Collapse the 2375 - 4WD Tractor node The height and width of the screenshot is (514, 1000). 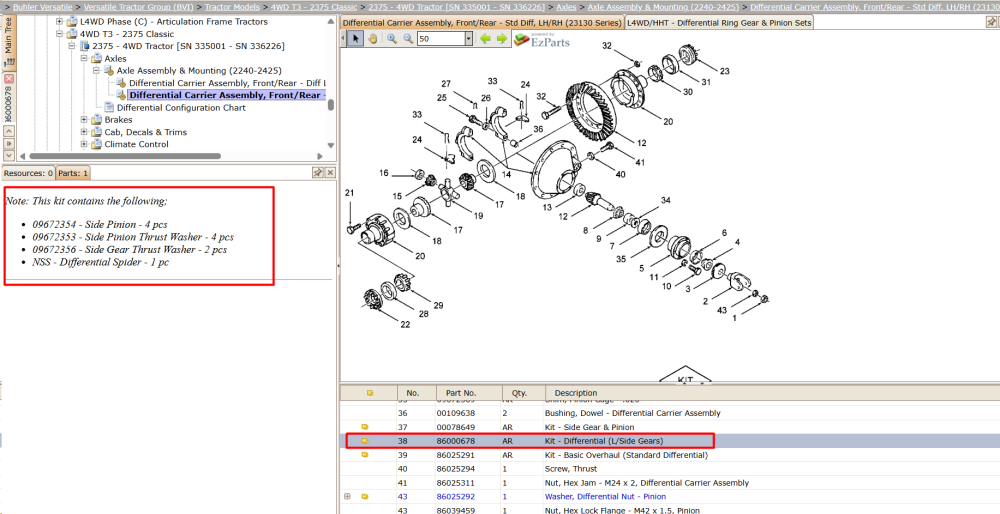pyautogui.click(x=72, y=46)
